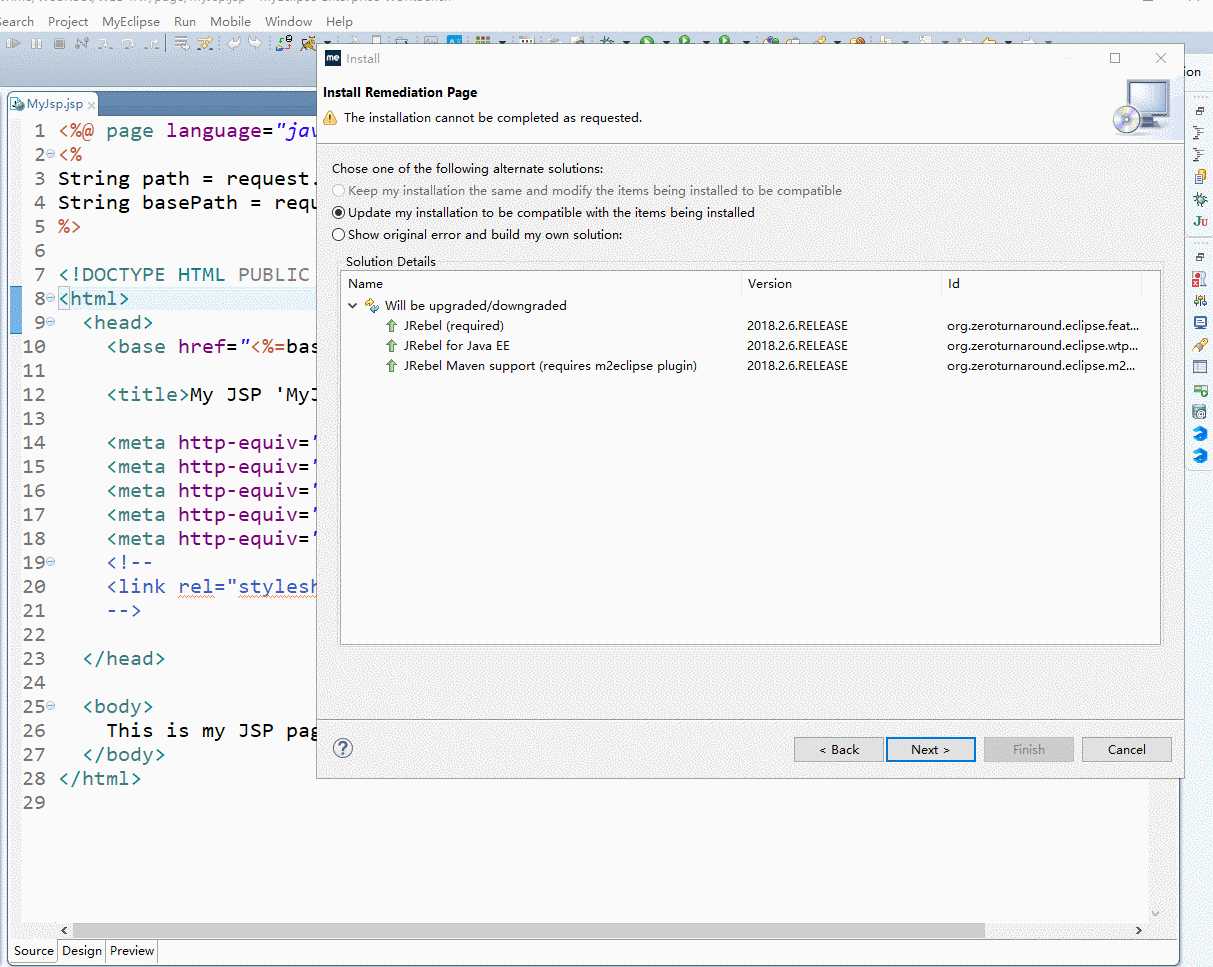Click the blue right-pointing arrow toolbar icon
This screenshot has height=967, width=1213.
click(x=255, y=43)
